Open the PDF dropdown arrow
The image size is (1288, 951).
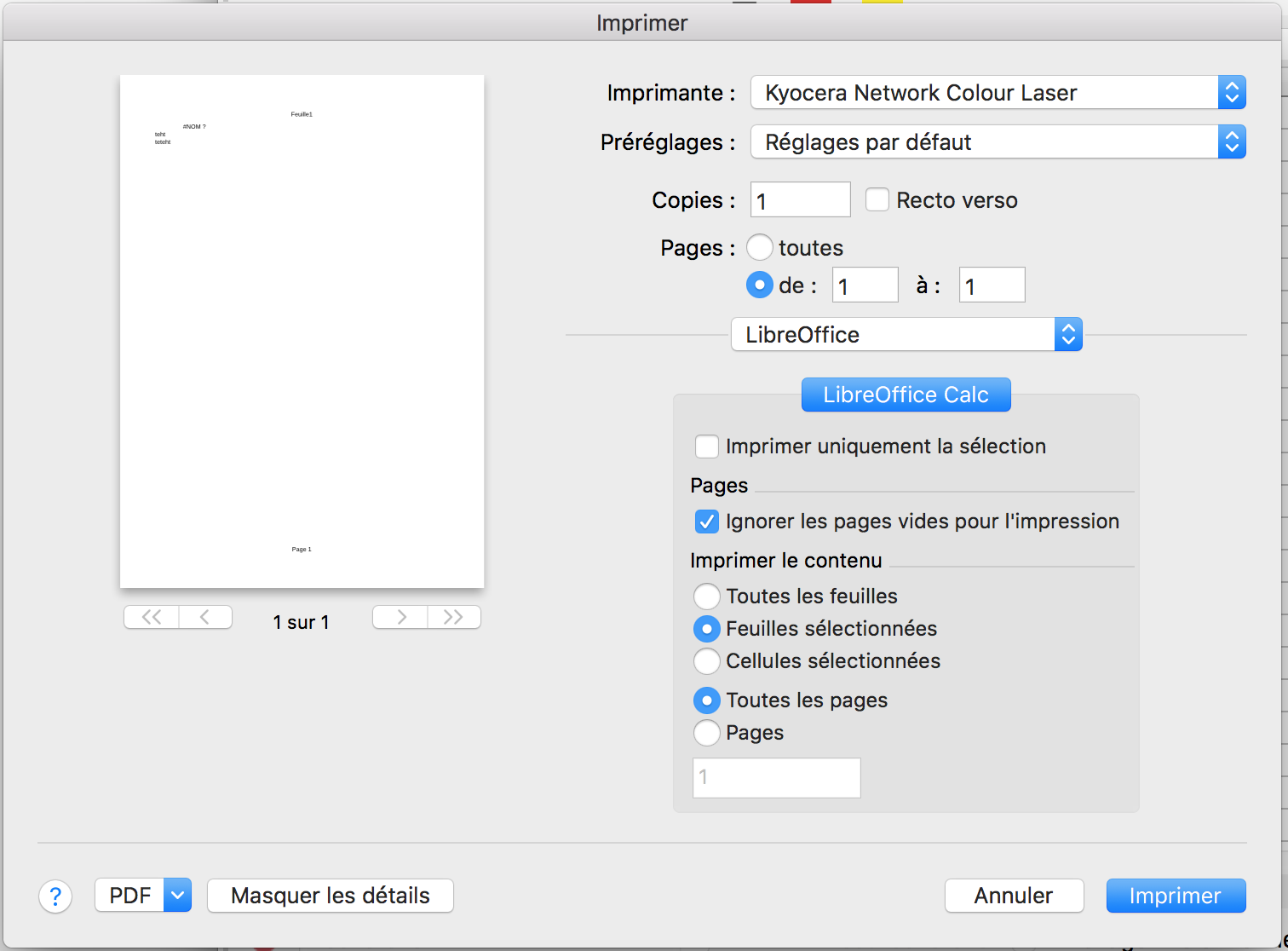point(177,896)
